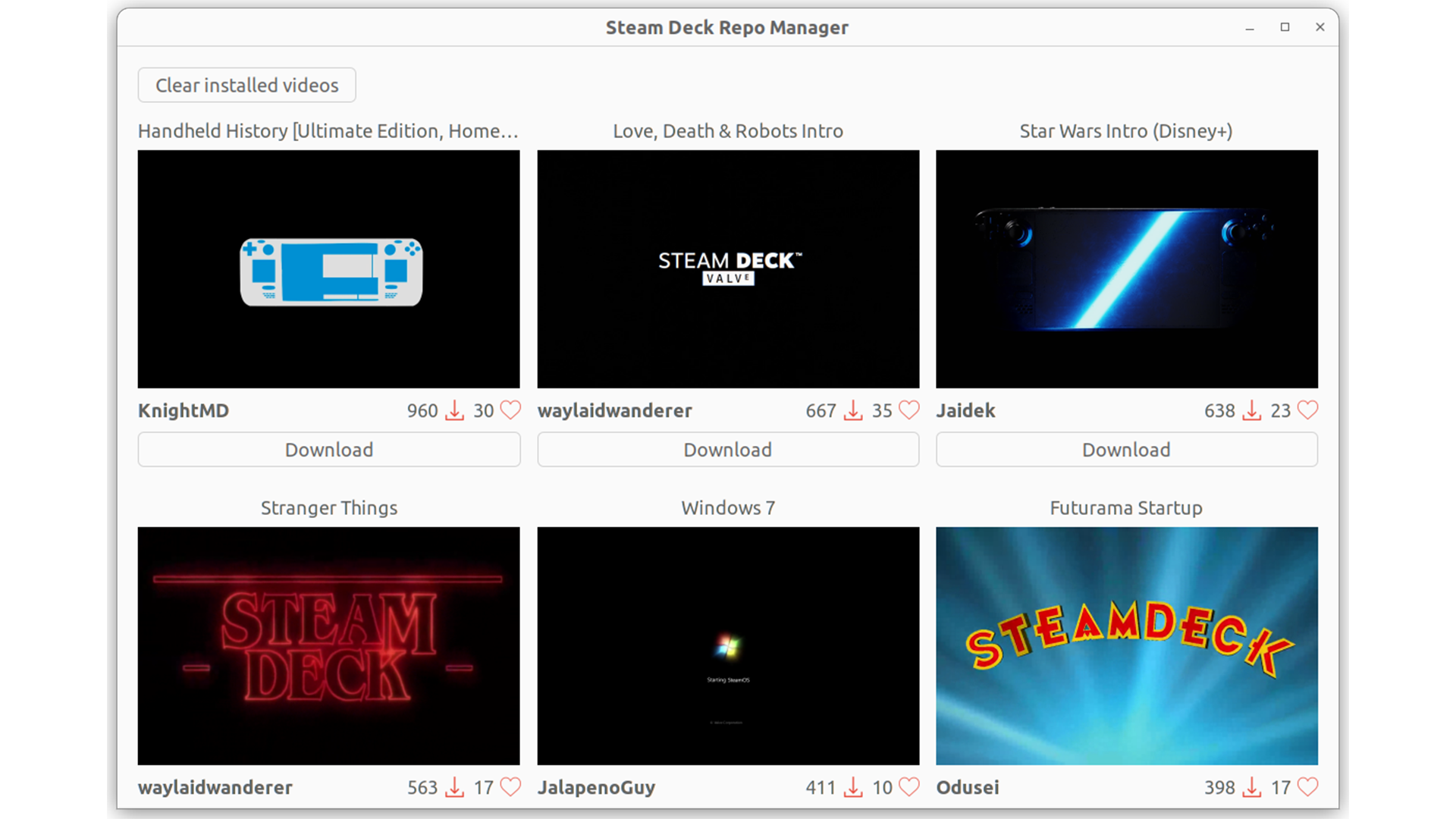Open the Steam Deck Repo Manager menu
Viewport: 1456px width, 819px height.
727,27
